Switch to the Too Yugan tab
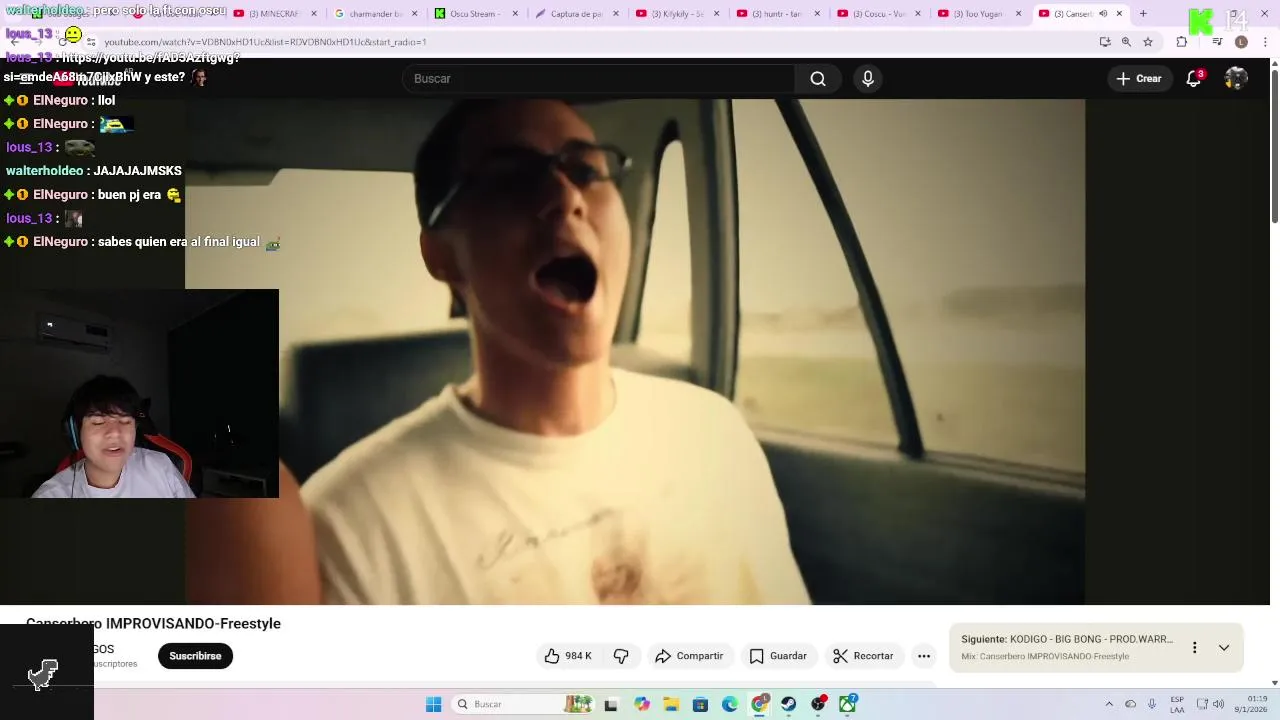The width and height of the screenshot is (1280, 720). point(978,14)
